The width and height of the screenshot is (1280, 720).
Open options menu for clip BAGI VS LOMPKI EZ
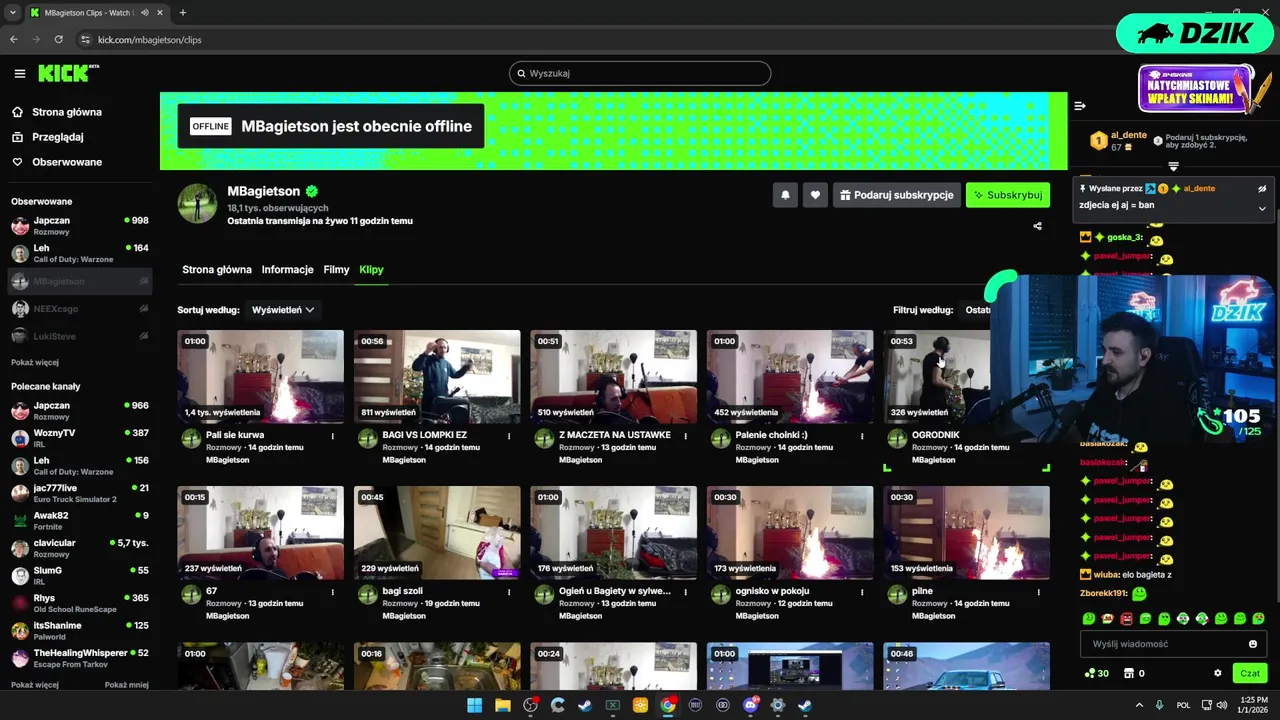pos(509,436)
